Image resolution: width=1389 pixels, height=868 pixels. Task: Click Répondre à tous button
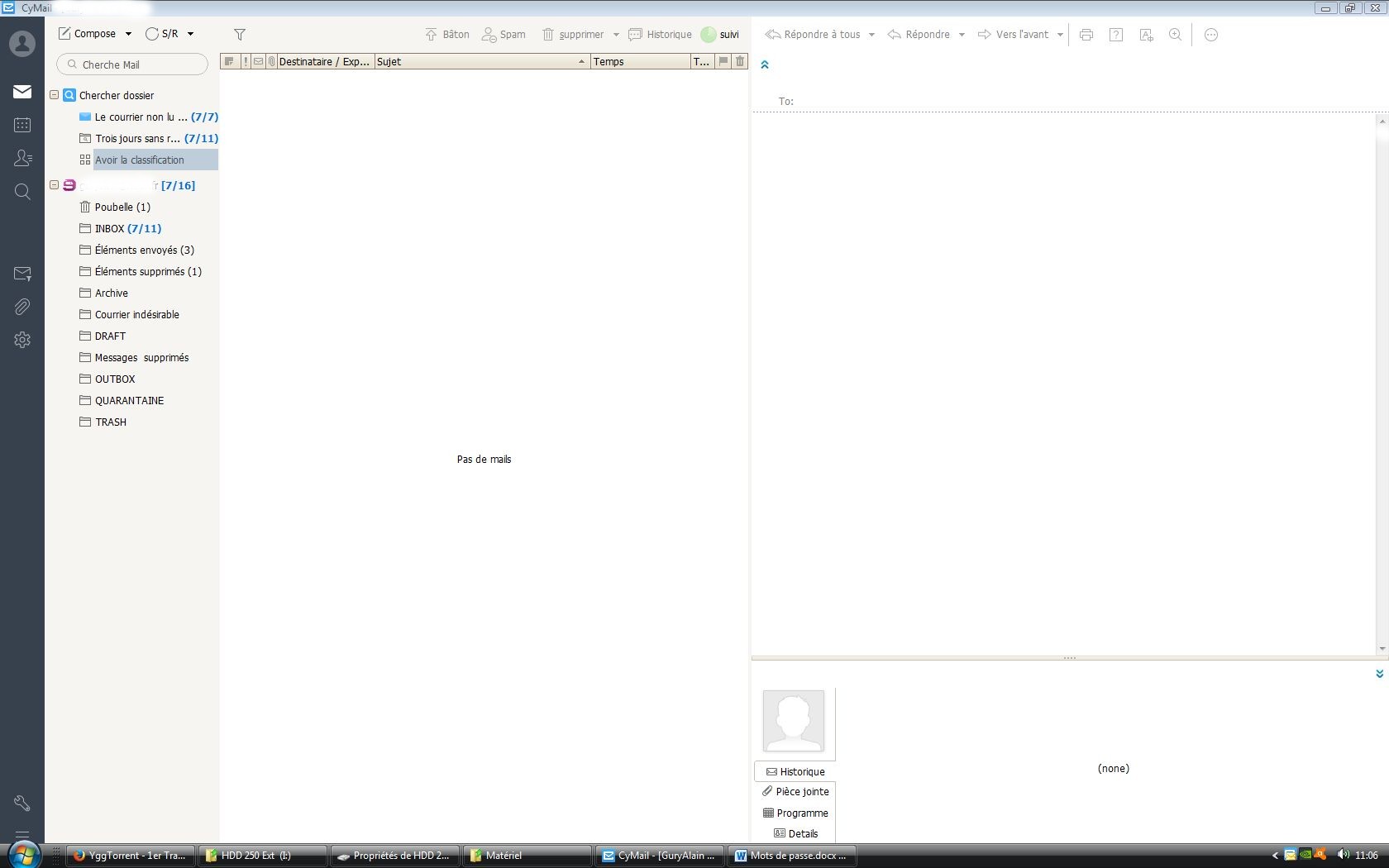(x=813, y=35)
